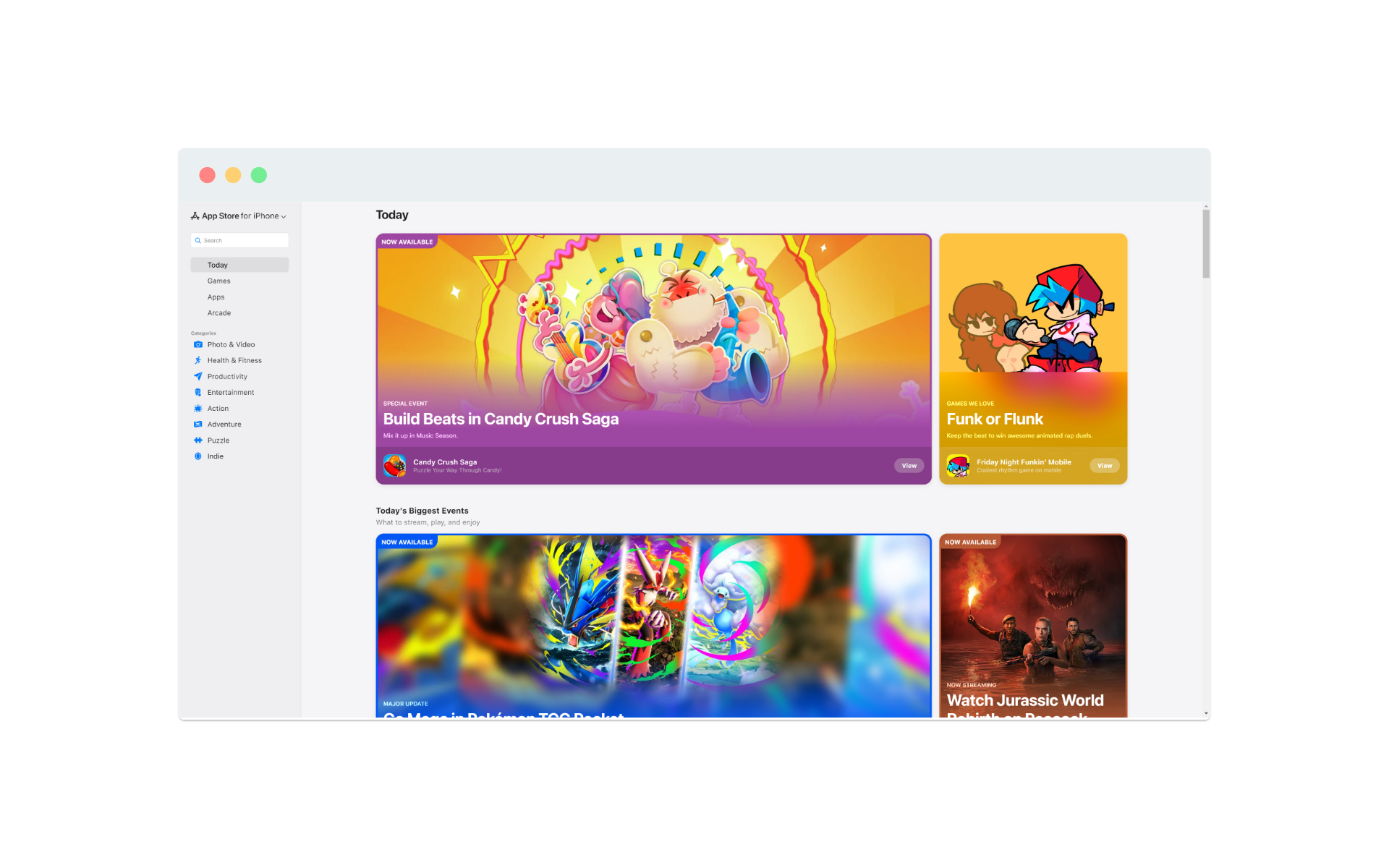Open the Friday Night Funkin' Mobile app icon
This screenshot has height=868, width=1389.
click(x=958, y=465)
